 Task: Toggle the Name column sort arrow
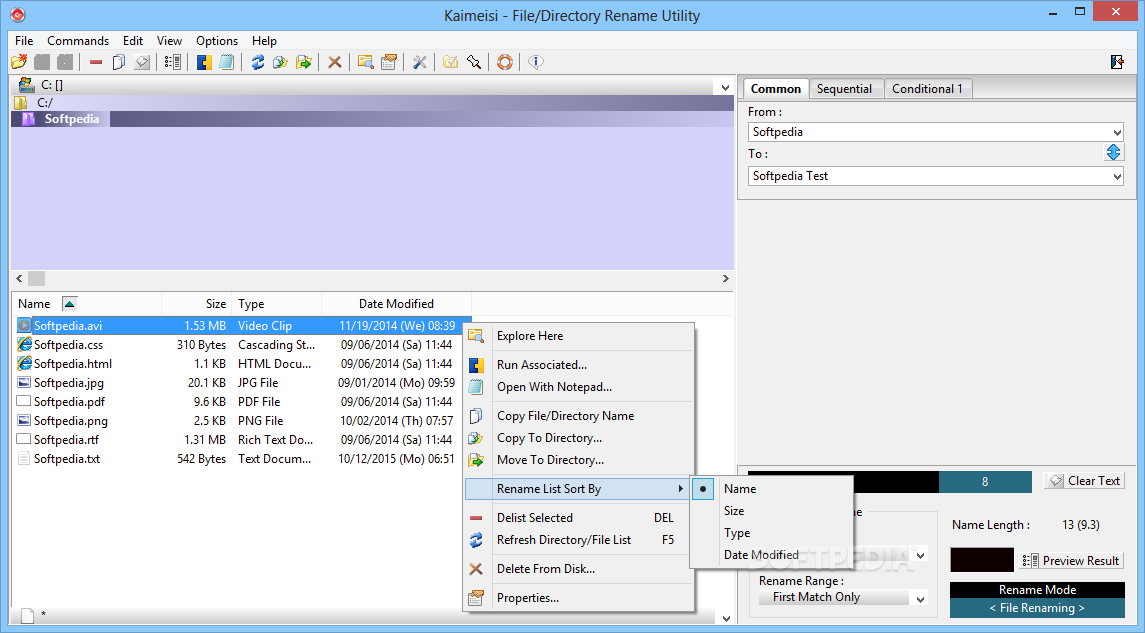click(x=69, y=304)
